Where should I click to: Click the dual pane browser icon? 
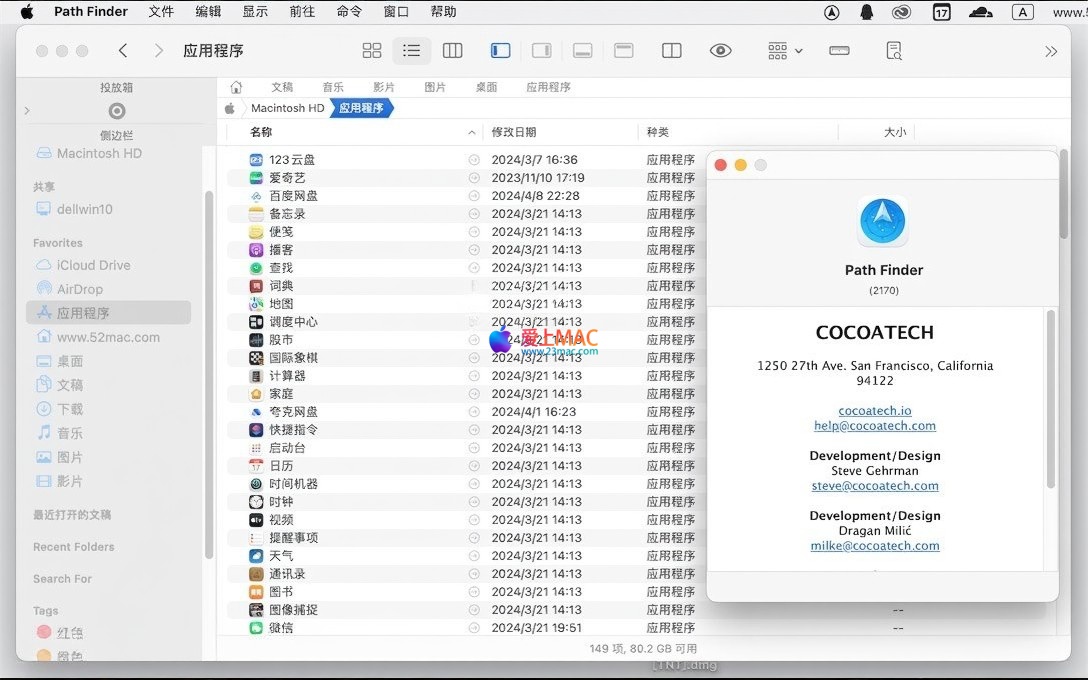point(672,51)
